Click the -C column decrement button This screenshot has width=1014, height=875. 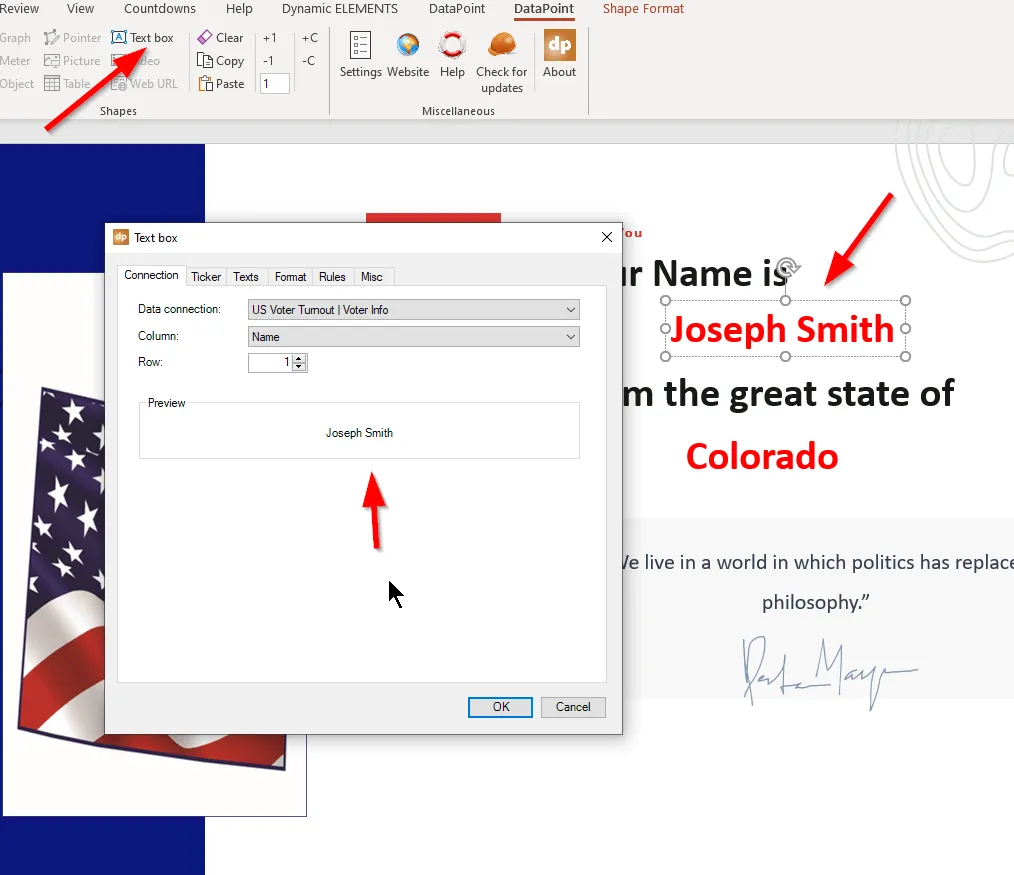click(308, 61)
